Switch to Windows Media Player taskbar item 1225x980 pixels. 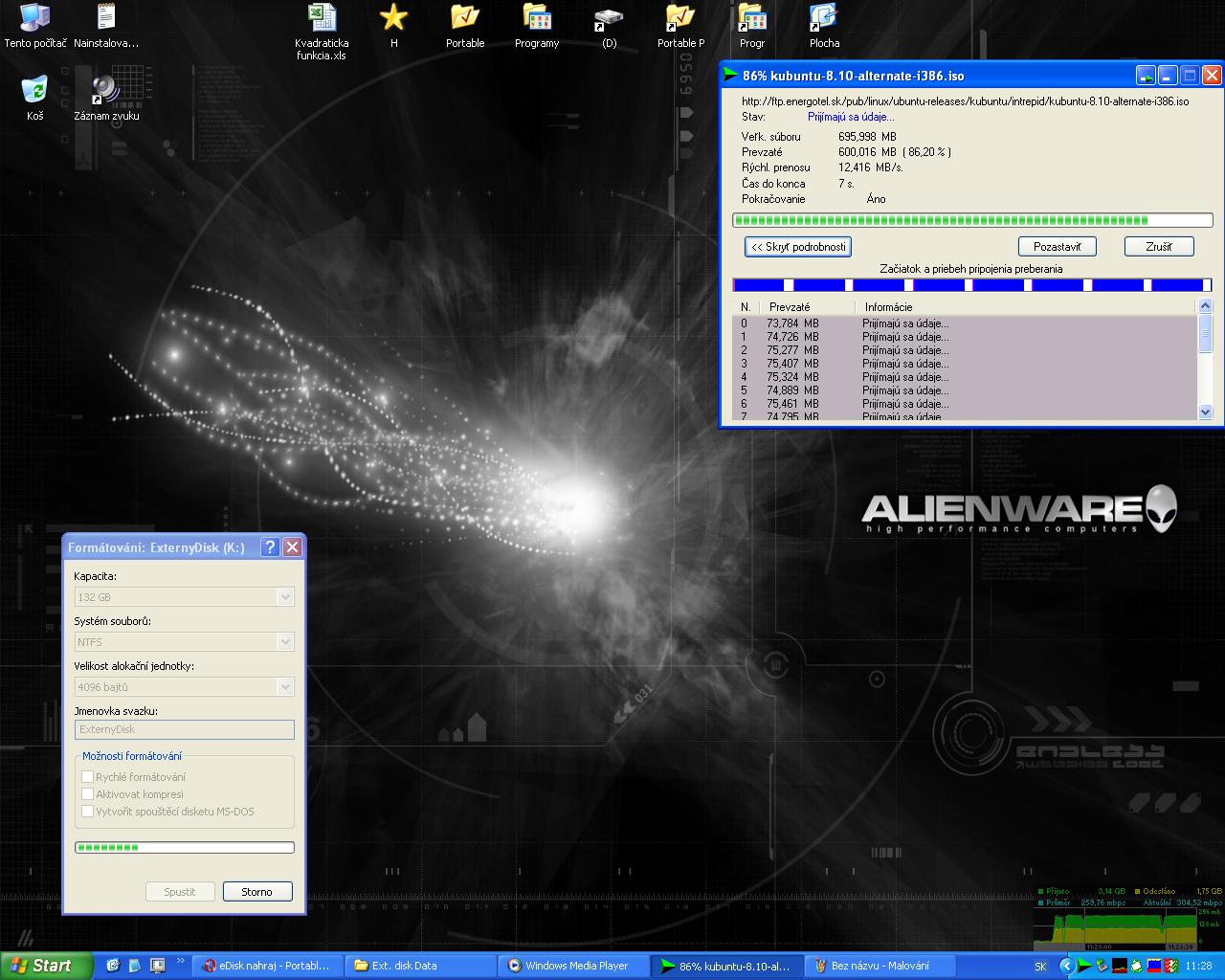[x=576, y=966]
